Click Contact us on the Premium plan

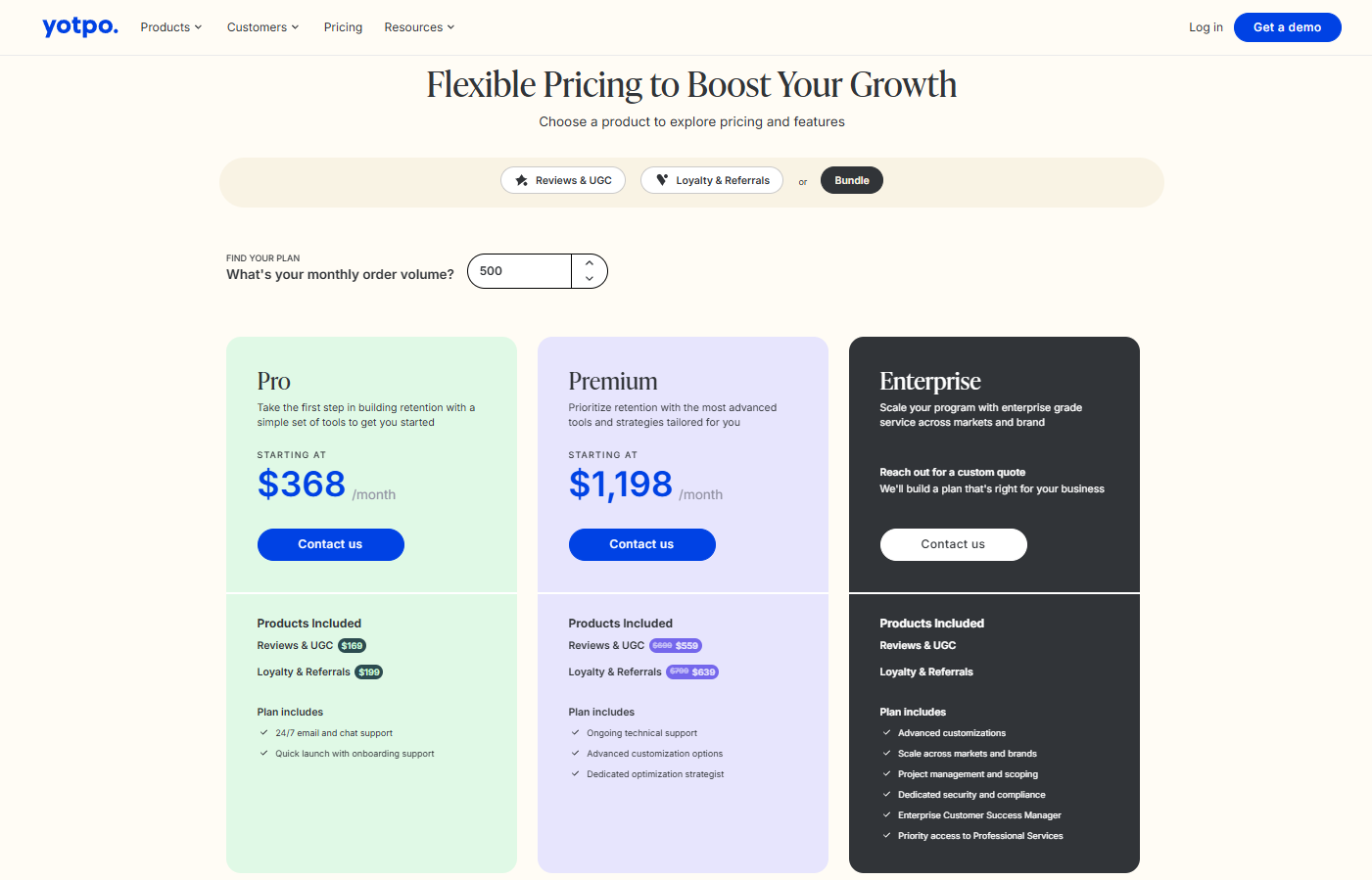641,544
